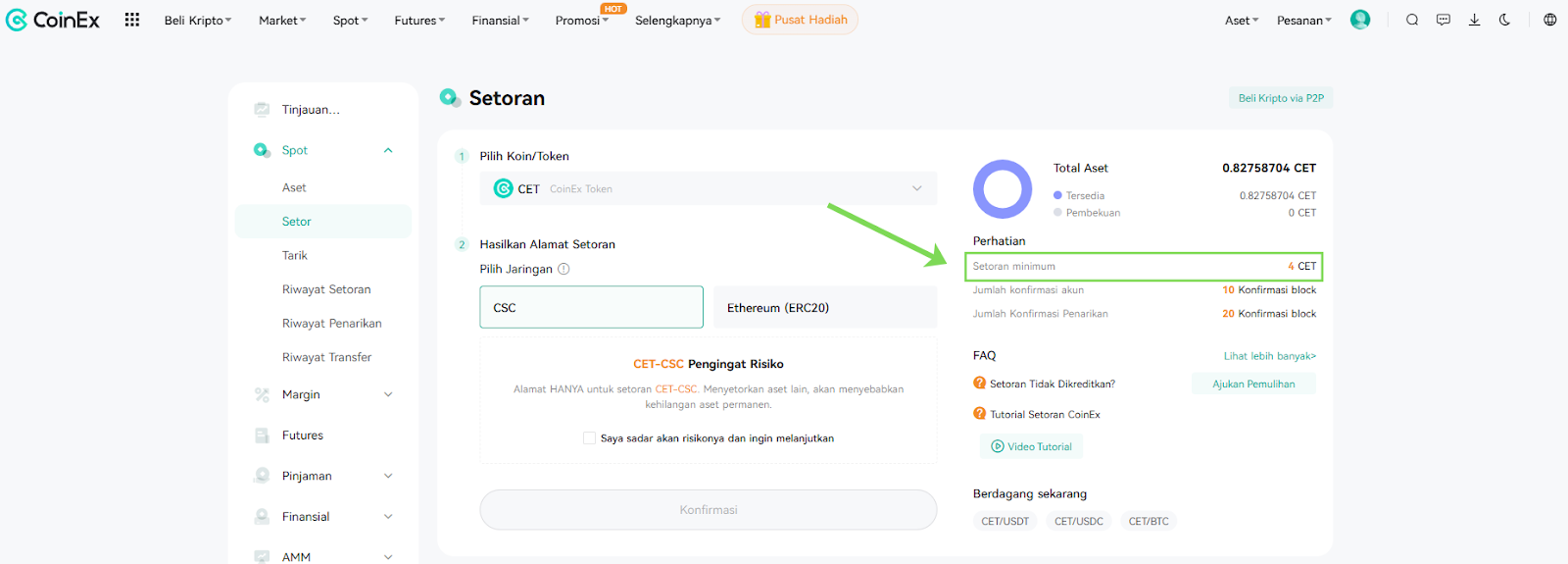Screen dimensions: 1568x564
Task: Expand the AMM sidebar chevron
Action: click(388, 556)
